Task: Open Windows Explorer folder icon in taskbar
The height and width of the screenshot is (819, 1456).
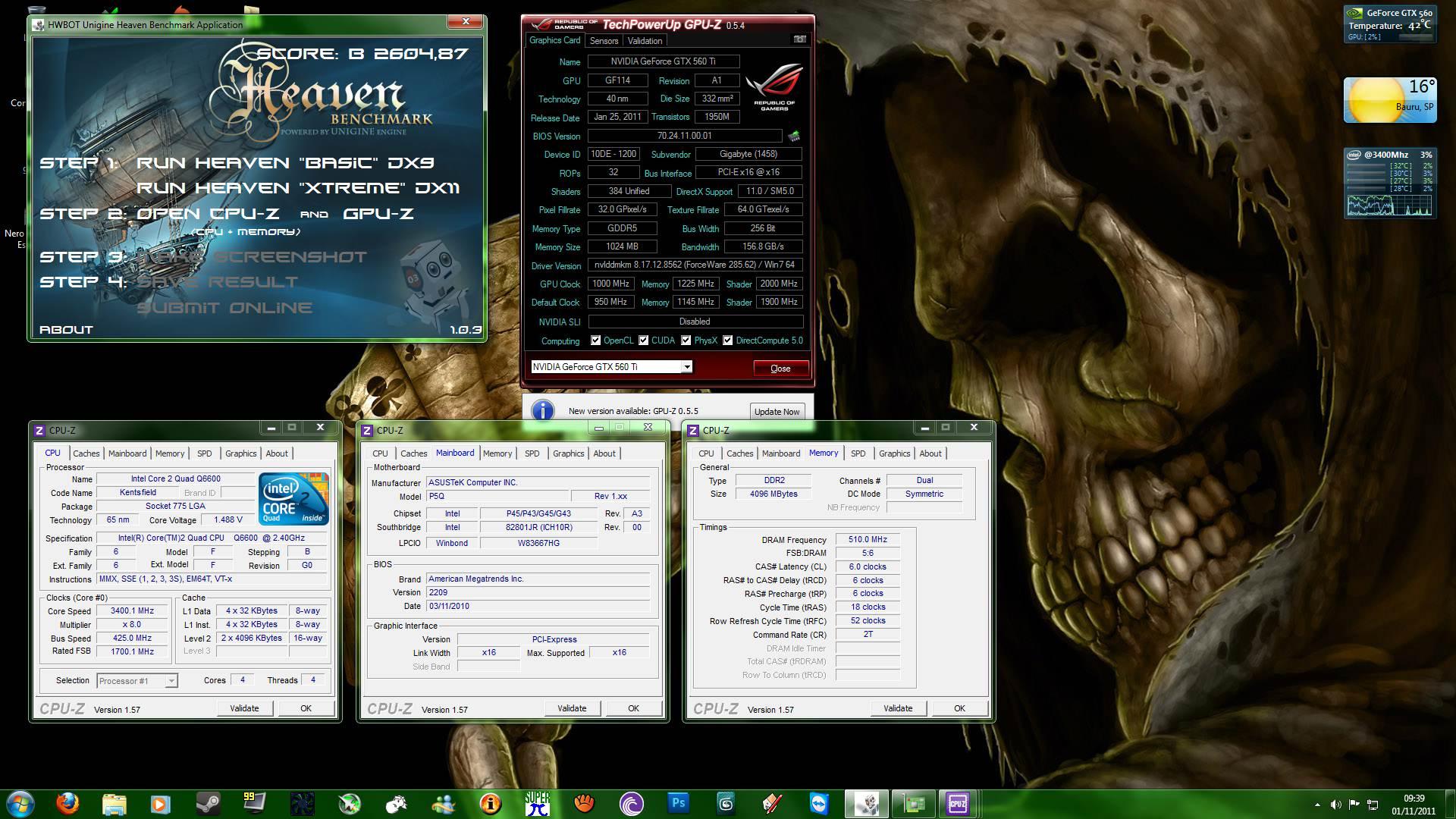Action: [114, 803]
